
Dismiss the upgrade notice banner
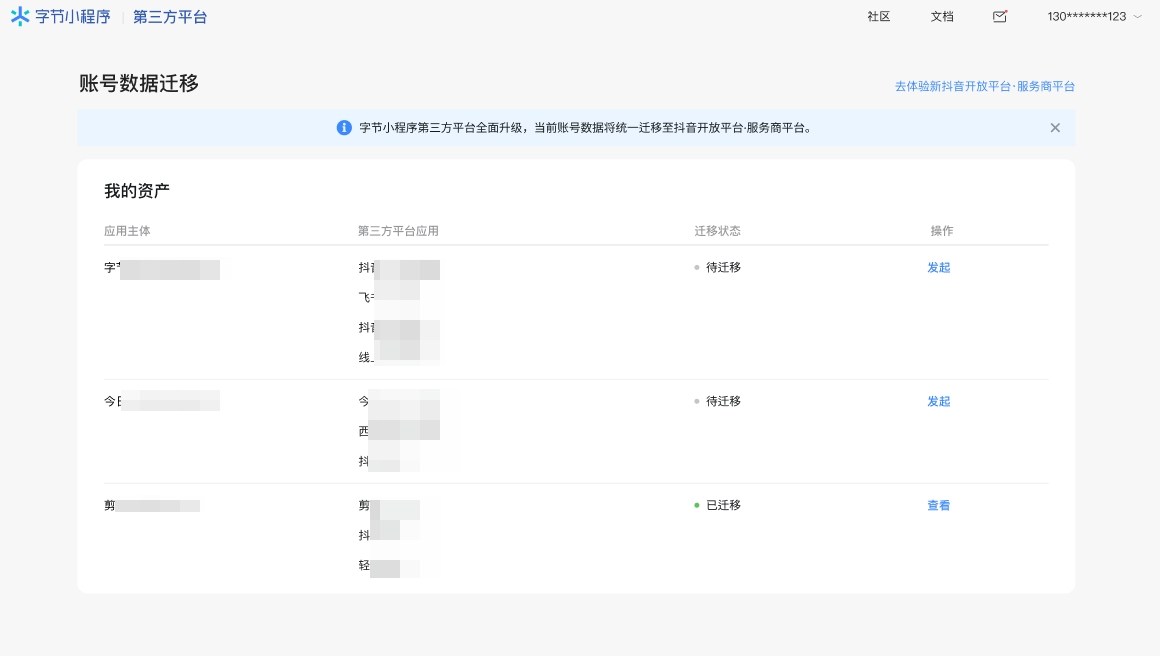[x=1055, y=128]
